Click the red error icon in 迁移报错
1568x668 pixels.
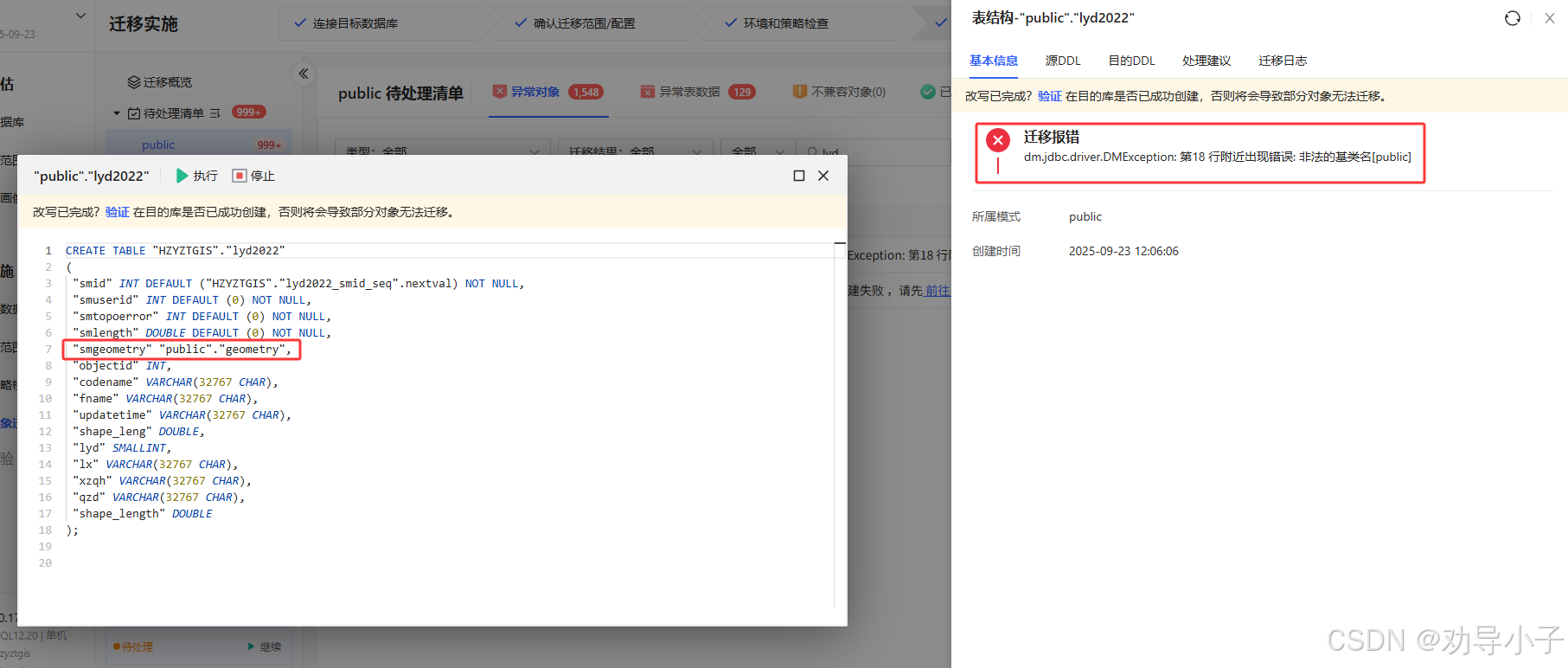coord(998,140)
